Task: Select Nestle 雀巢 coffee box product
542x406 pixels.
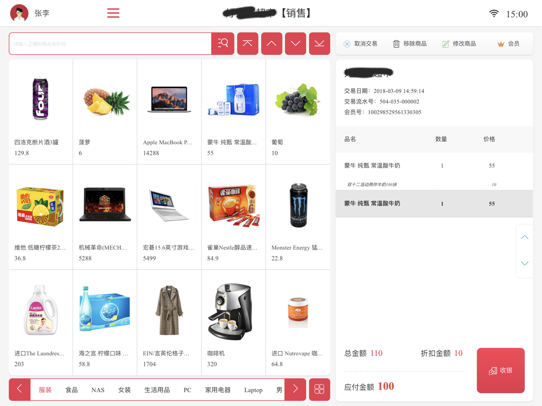Action: 234,217
